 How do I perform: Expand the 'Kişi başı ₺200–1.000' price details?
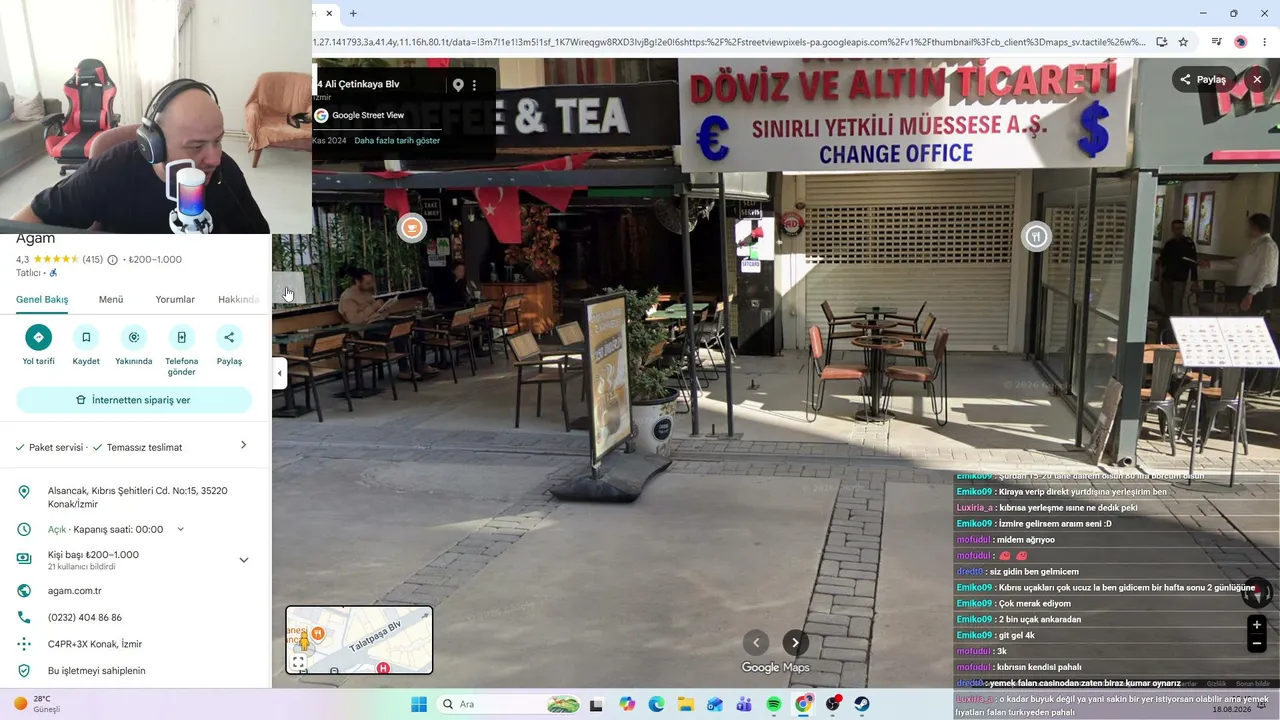pos(243,560)
